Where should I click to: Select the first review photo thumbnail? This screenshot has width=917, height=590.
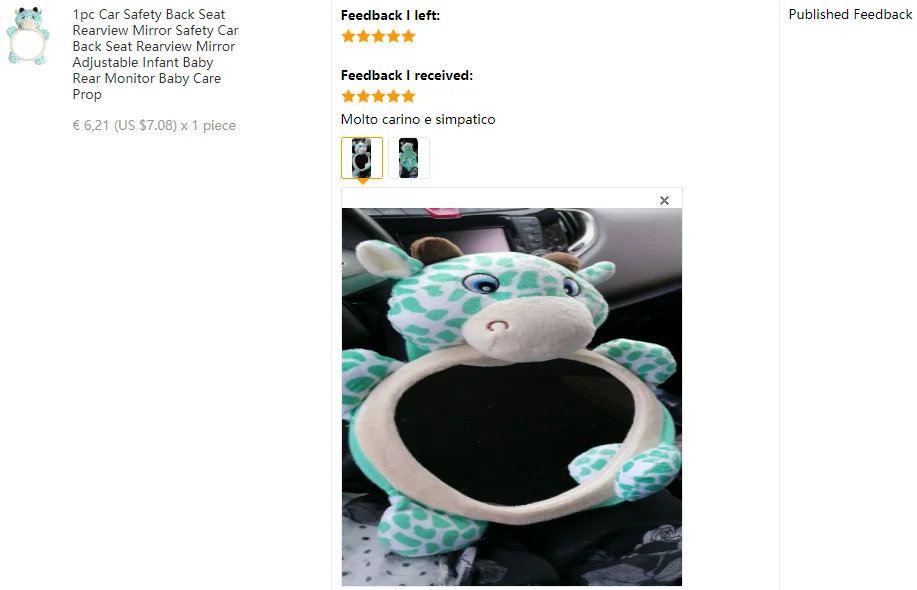tap(362, 158)
